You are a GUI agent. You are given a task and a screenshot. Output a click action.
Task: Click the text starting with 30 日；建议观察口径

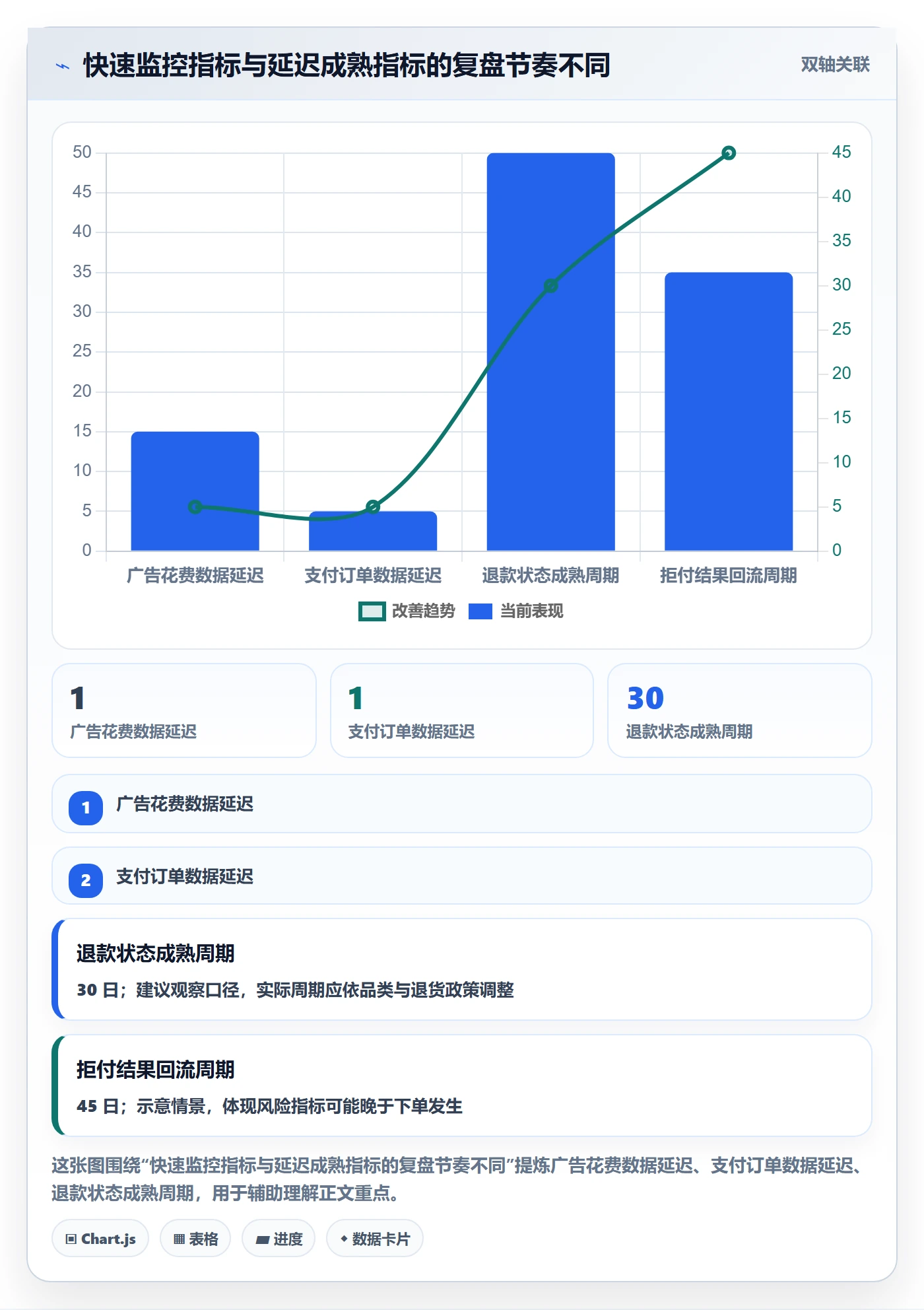point(295,990)
